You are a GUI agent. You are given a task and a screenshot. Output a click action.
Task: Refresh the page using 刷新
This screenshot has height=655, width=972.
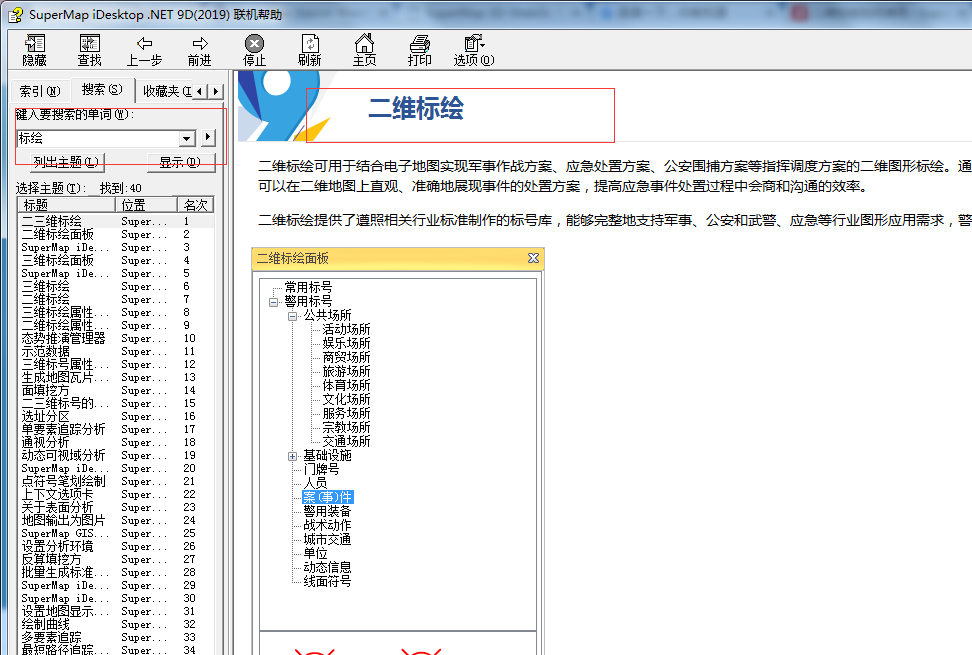coord(309,50)
